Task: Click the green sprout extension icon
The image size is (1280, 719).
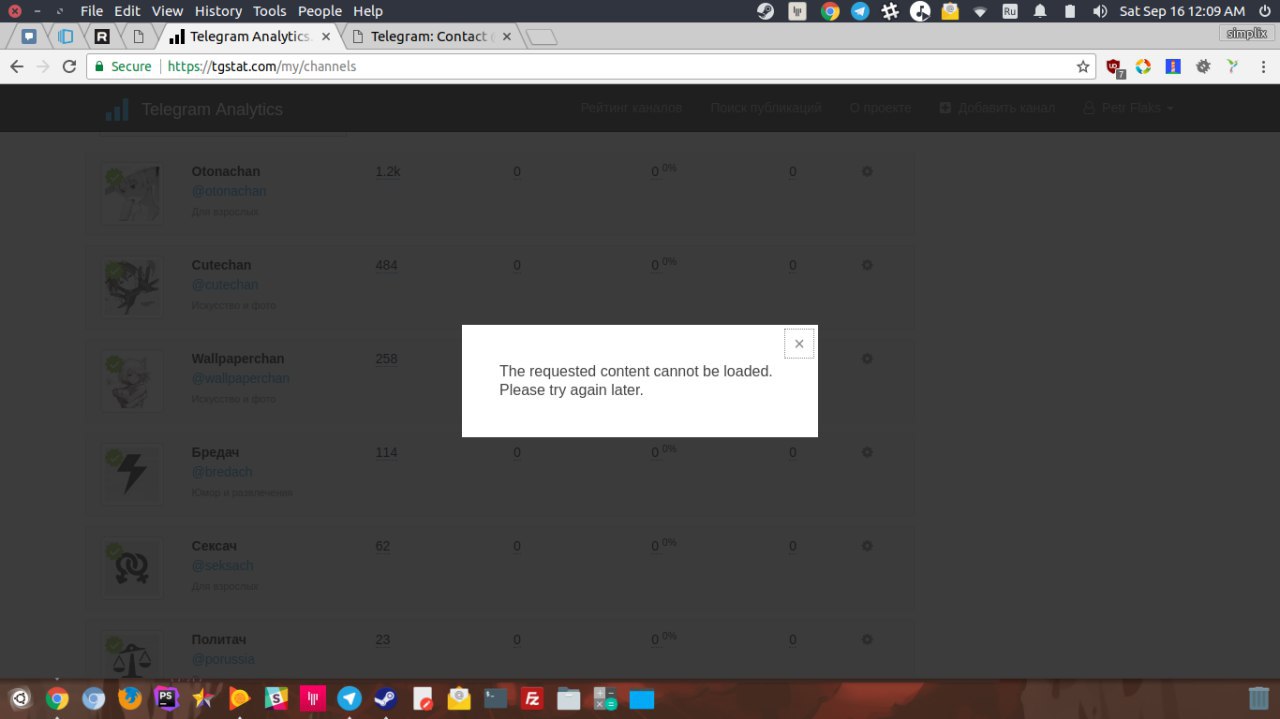Action: [x=1233, y=67]
